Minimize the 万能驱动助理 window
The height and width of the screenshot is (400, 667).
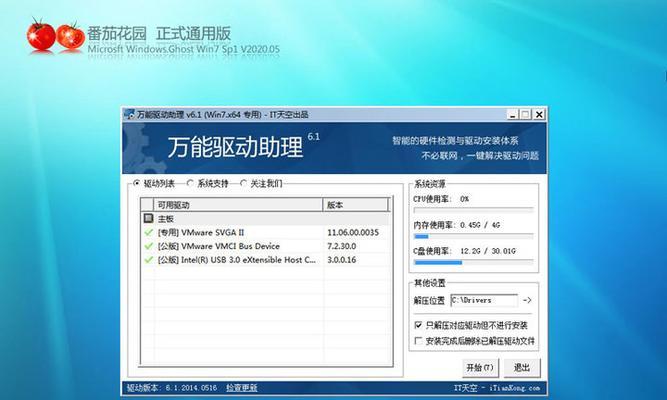tap(513, 114)
